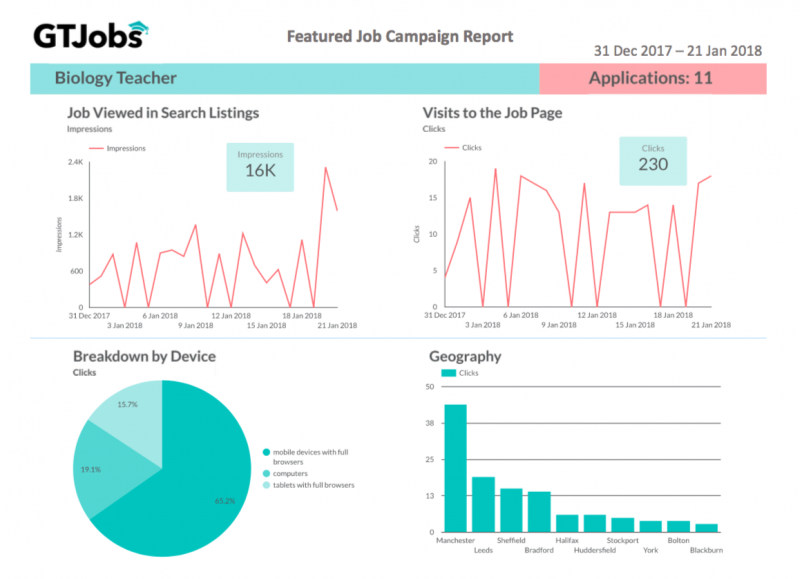Click the Clicks legend in job page chart

(462, 147)
